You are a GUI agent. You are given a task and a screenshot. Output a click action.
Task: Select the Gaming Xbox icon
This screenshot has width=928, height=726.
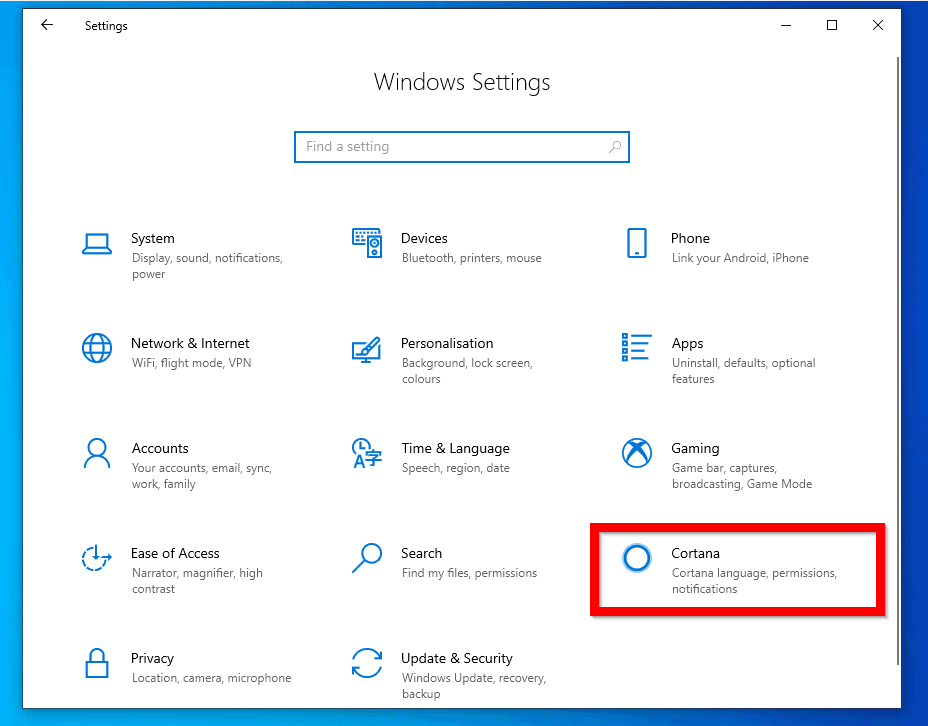coord(637,453)
